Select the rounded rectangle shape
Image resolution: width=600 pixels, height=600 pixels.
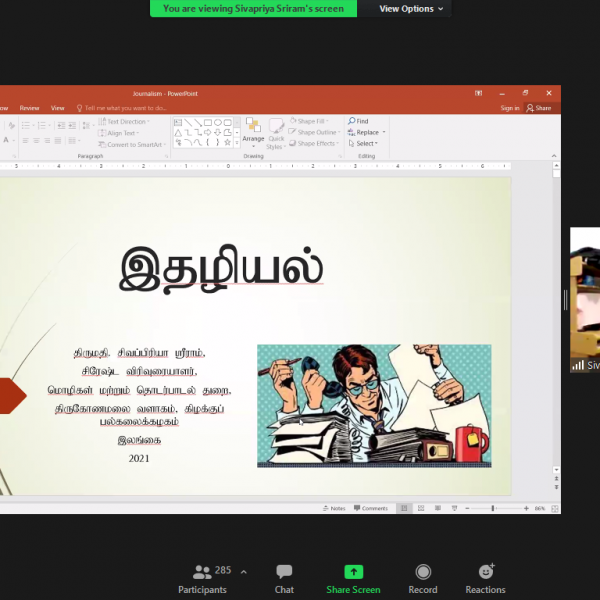[228, 122]
